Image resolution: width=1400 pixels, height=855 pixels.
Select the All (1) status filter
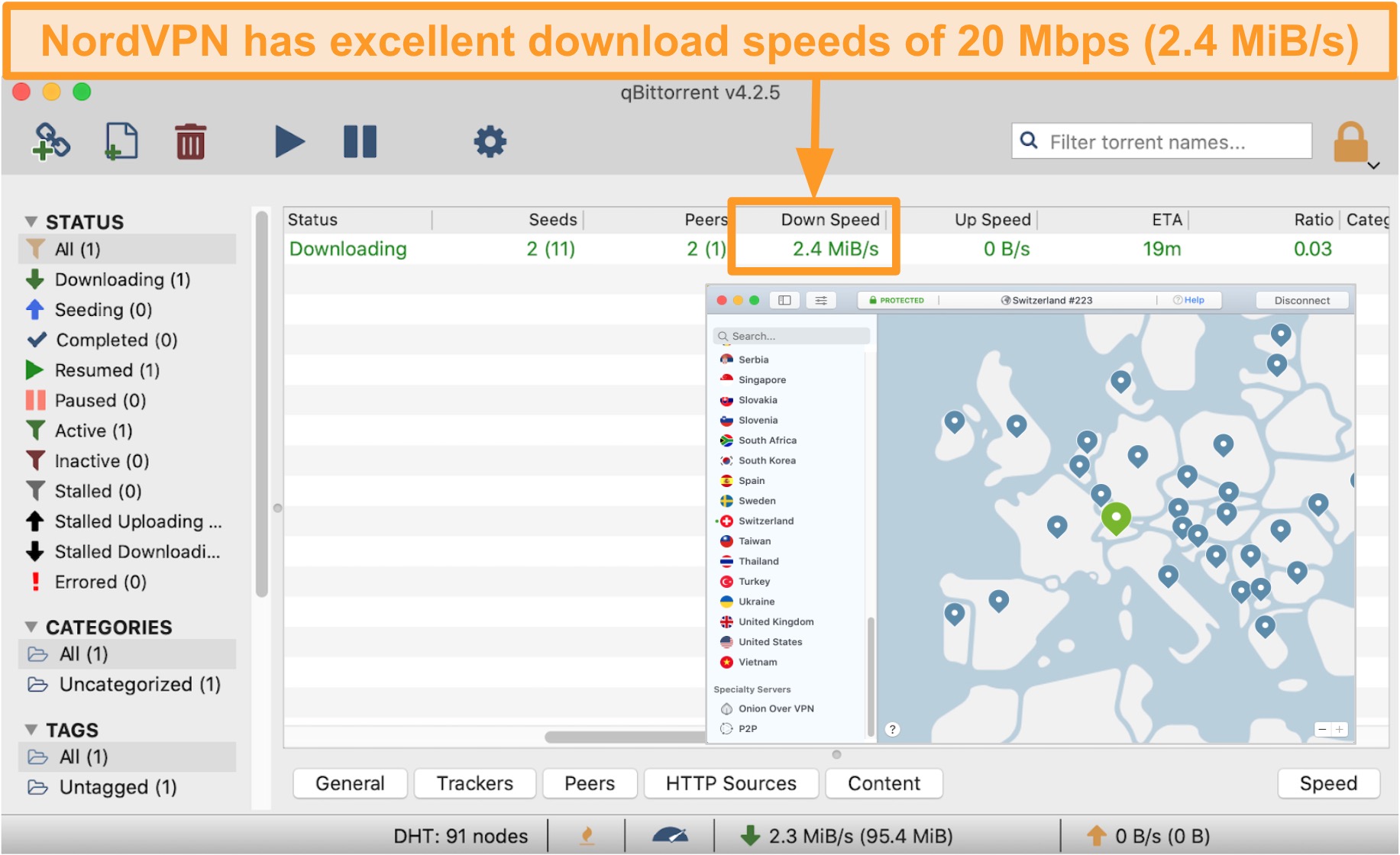127,250
